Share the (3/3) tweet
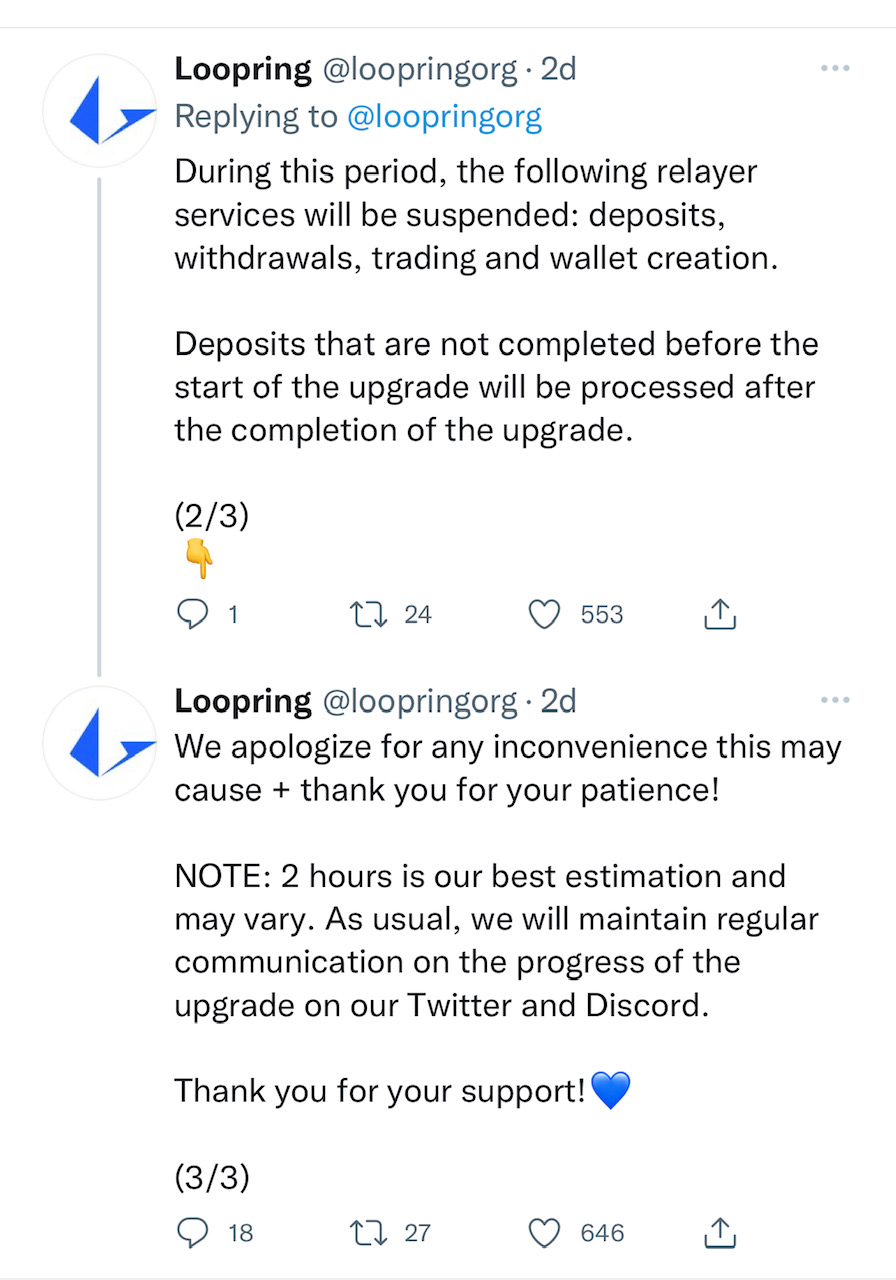The height and width of the screenshot is (1280, 896). (720, 1234)
